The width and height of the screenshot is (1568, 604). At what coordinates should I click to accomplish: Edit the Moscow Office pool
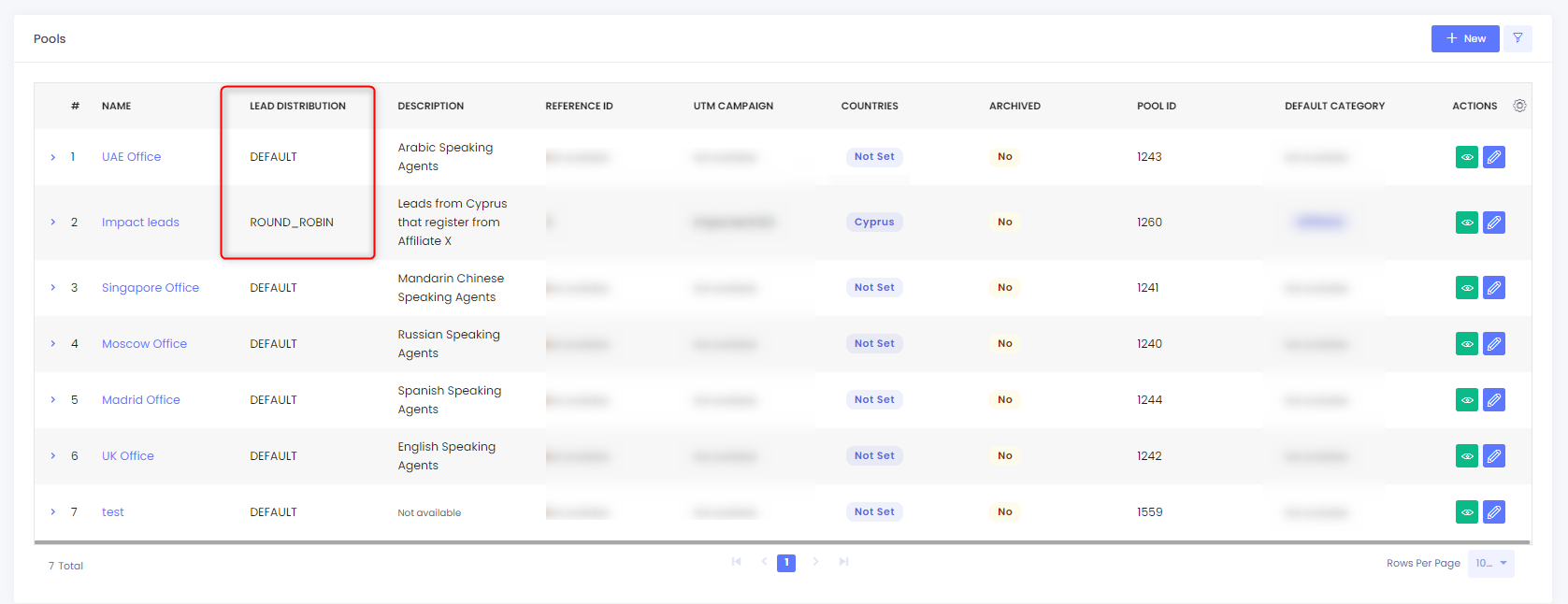tap(1493, 344)
